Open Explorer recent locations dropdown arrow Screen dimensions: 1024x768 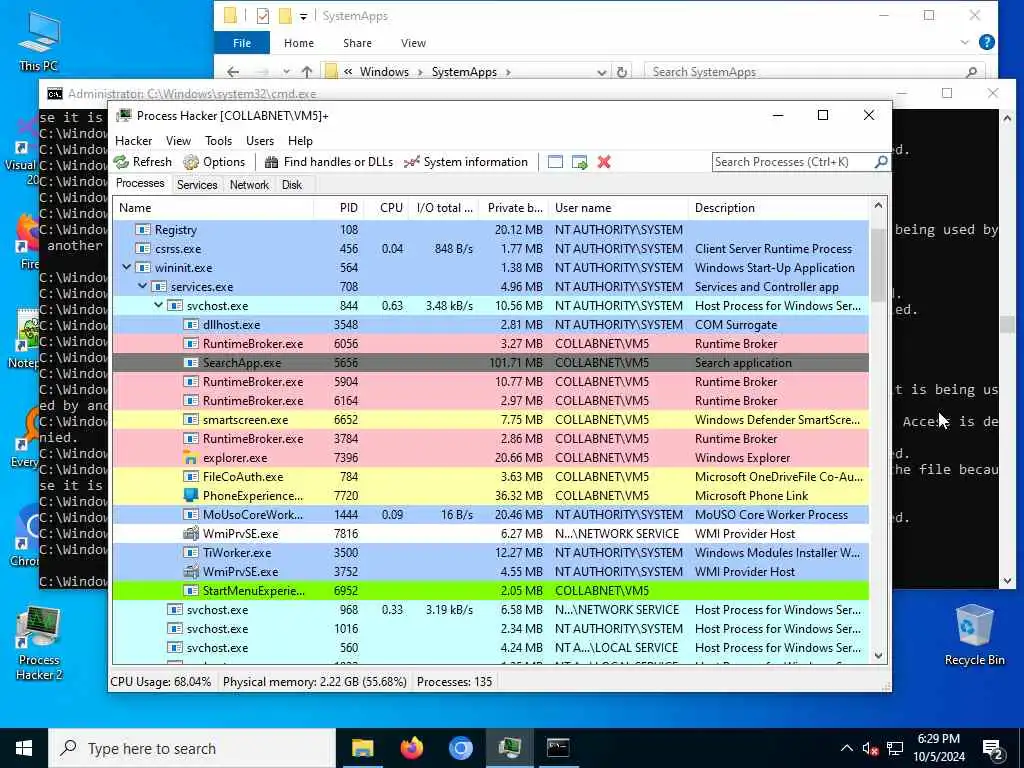pyautogui.click(x=286, y=72)
